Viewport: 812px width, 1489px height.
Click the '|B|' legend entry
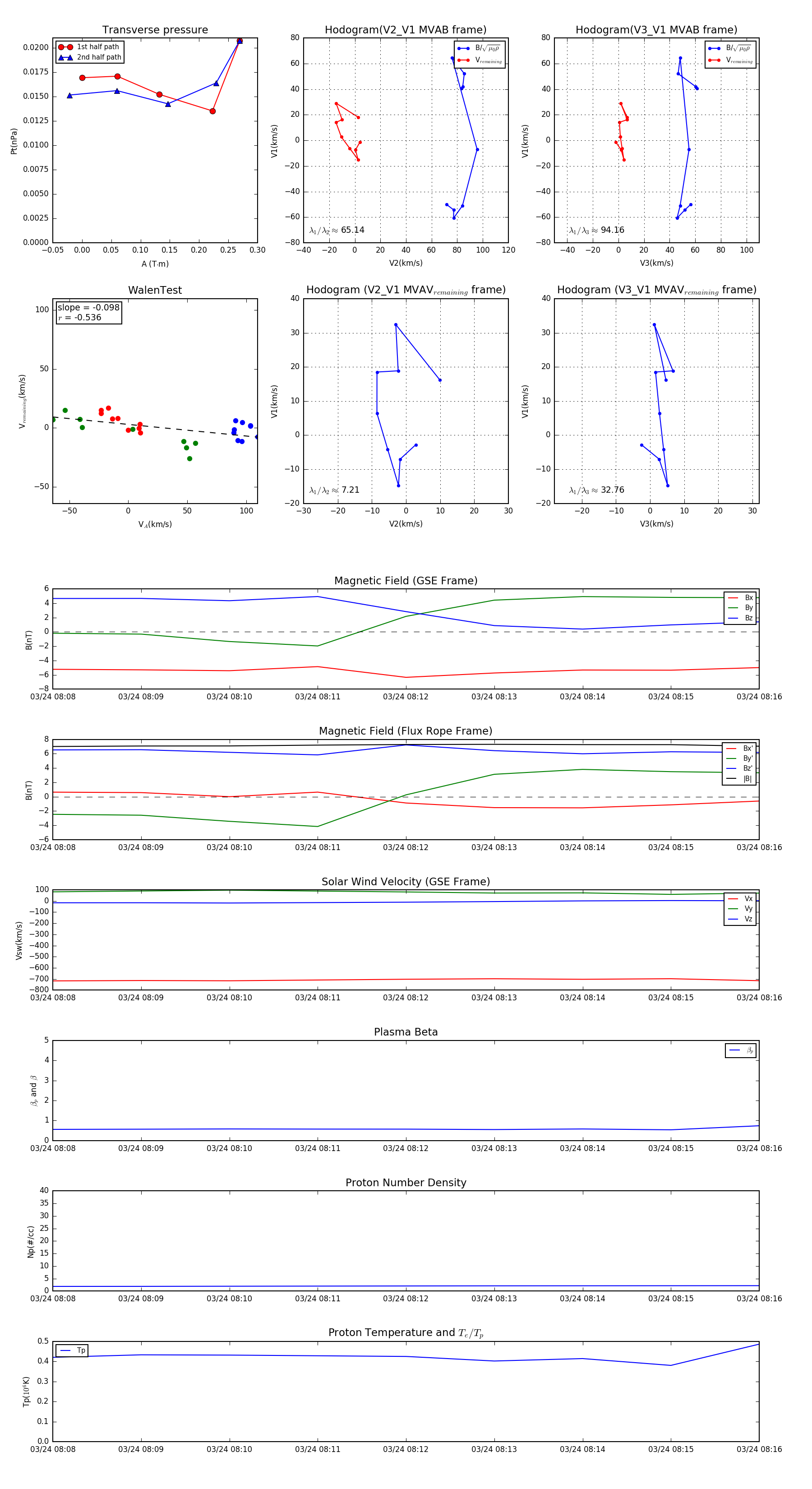click(740, 779)
